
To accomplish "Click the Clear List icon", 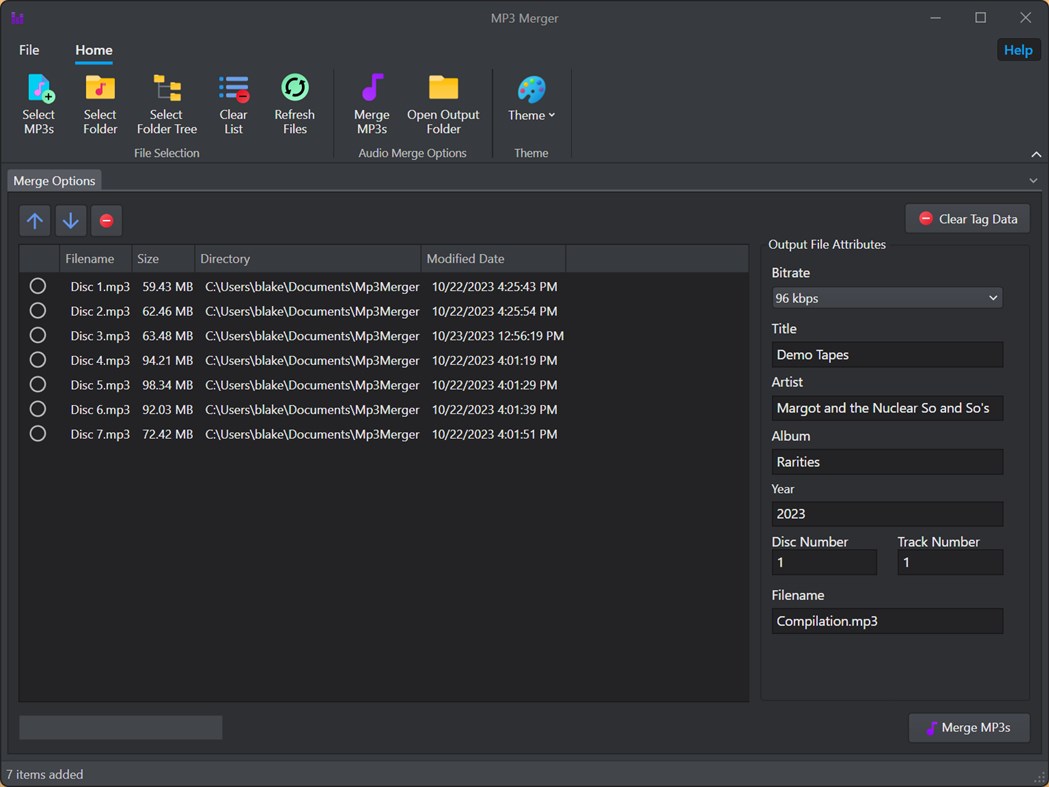I will click(233, 95).
